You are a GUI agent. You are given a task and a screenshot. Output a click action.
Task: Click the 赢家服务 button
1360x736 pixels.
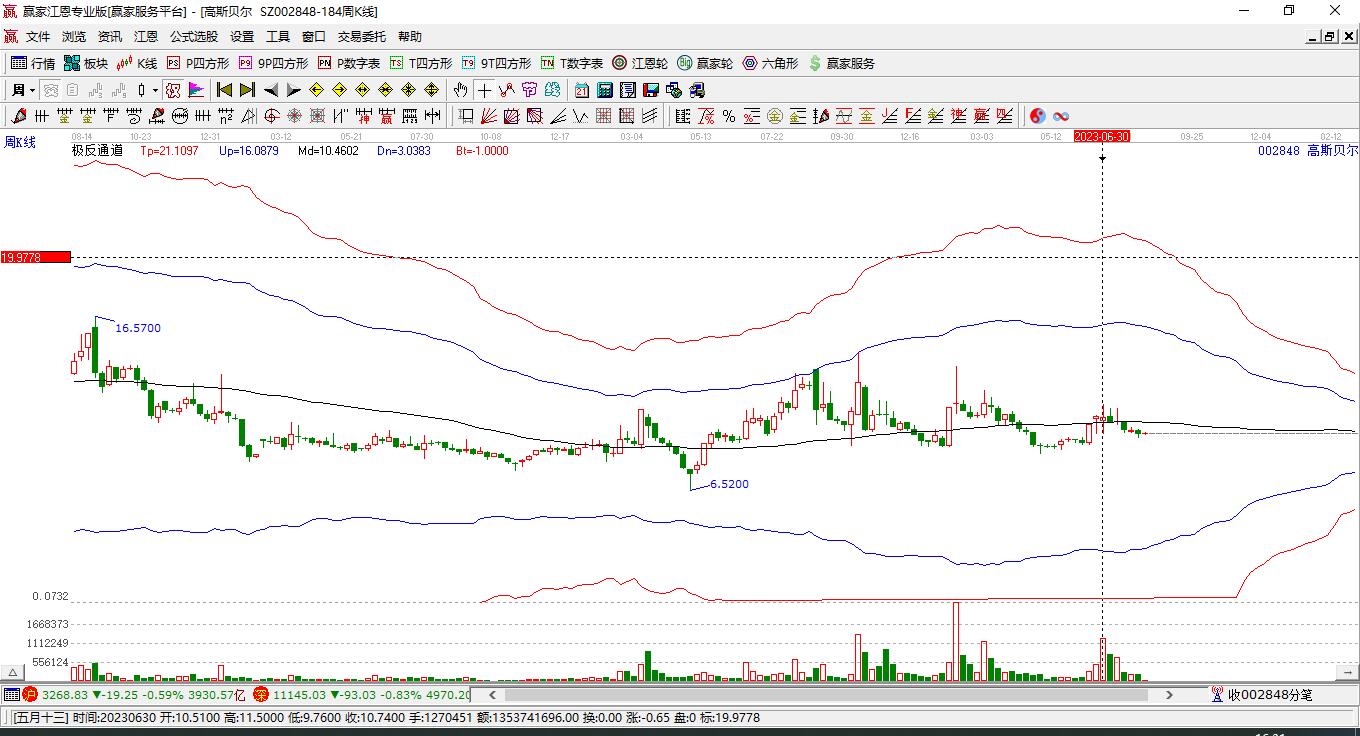(x=841, y=63)
